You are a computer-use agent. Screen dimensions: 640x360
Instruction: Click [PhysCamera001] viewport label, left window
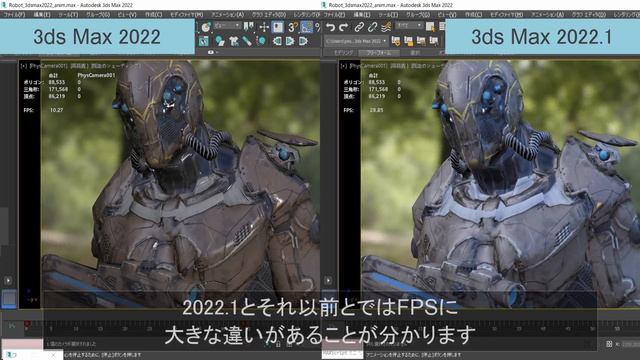[49, 65]
